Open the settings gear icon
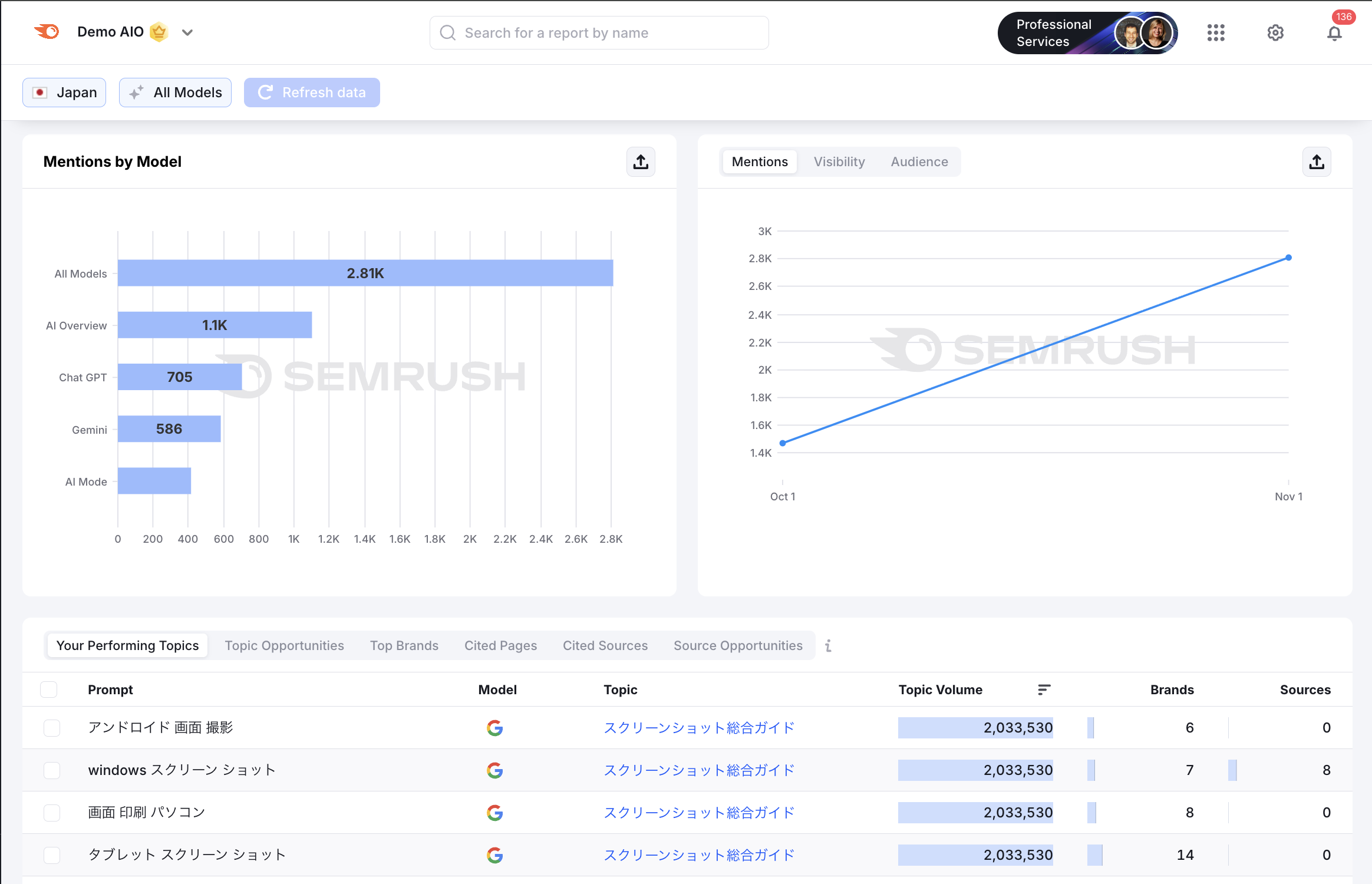The image size is (1372, 884). click(1275, 33)
